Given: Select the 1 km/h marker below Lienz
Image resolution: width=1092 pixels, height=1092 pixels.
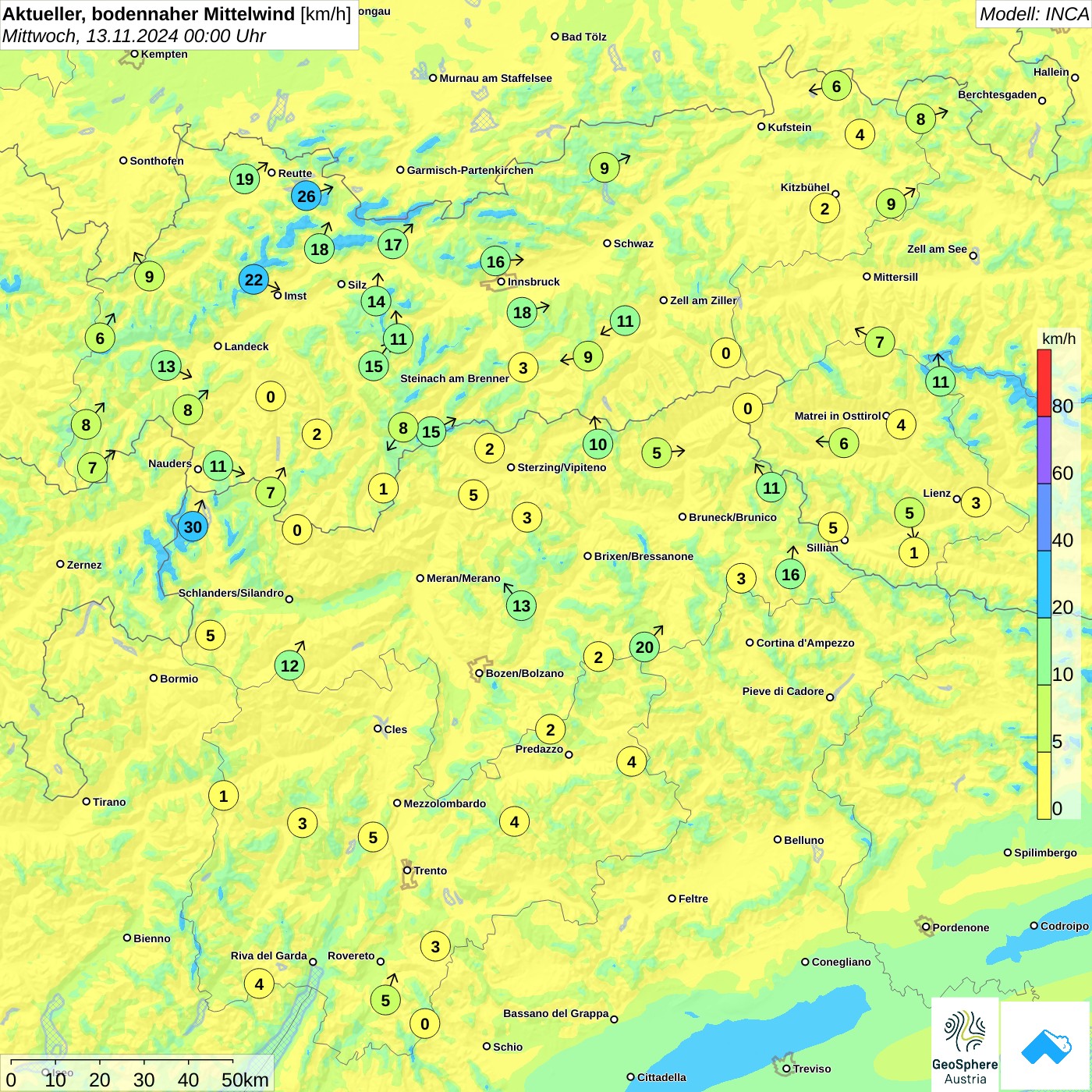Looking at the screenshot, I should (913, 552).
